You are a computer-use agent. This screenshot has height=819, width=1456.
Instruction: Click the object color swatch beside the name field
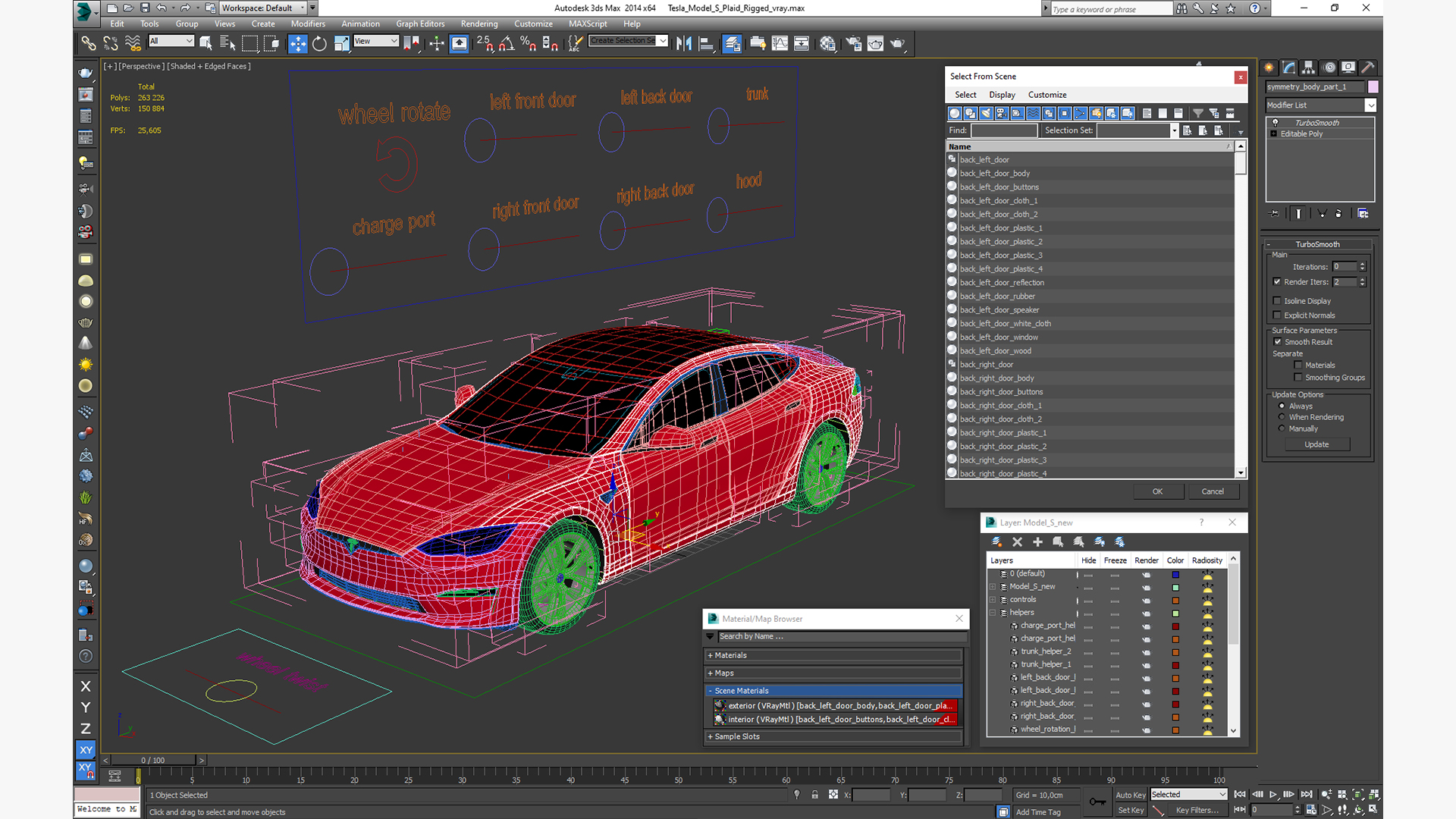coord(1373,86)
